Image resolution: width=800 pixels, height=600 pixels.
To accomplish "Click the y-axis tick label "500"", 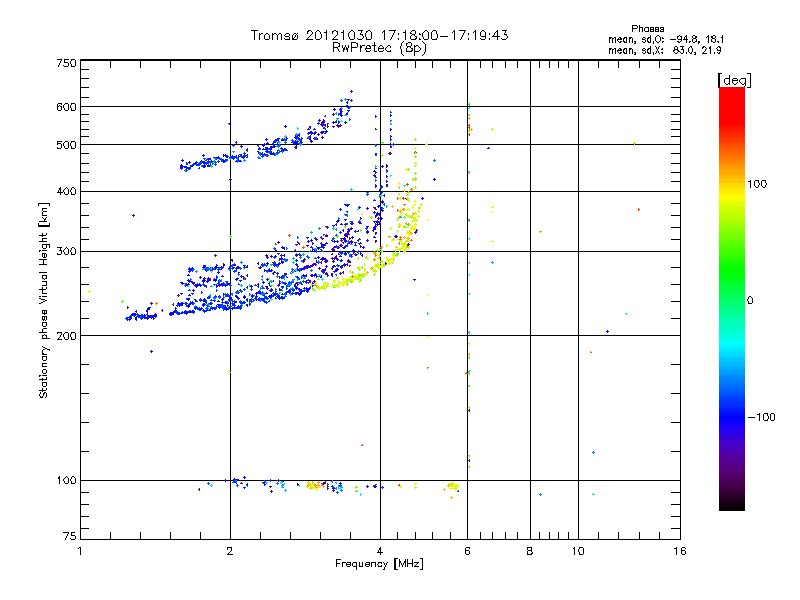I will pyautogui.click(x=67, y=145).
